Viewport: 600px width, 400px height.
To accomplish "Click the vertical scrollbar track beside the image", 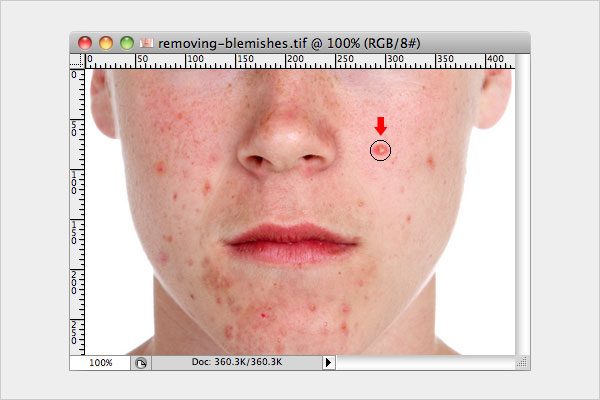I will tap(522, 205).
